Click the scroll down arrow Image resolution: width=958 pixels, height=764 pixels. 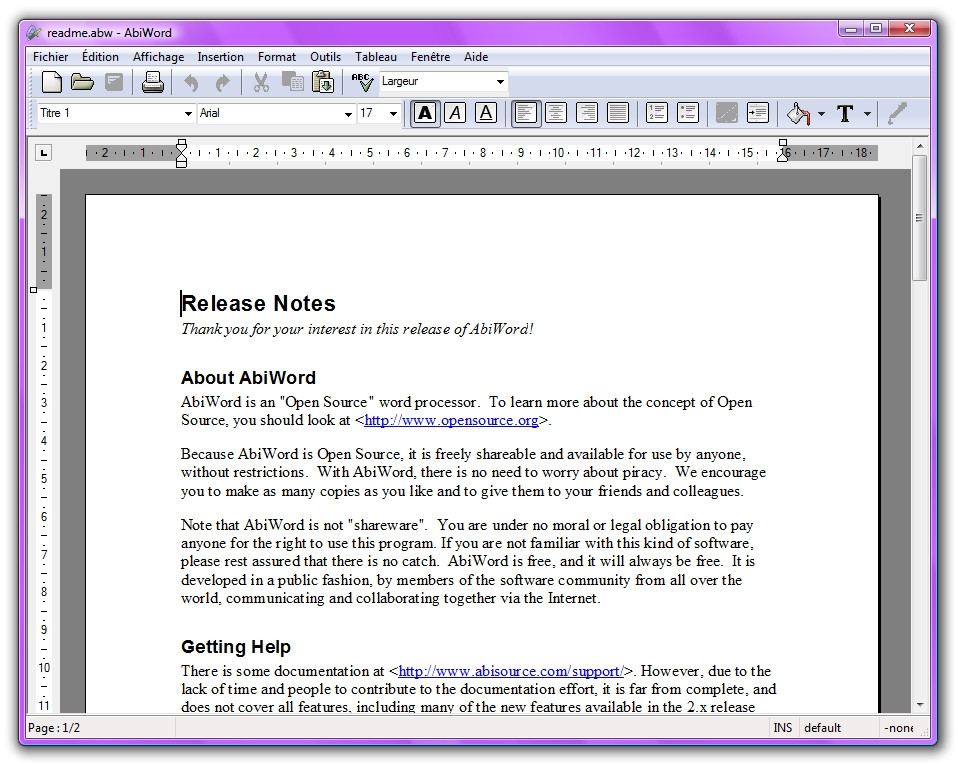pyautogui.click(x=920, y=705)
